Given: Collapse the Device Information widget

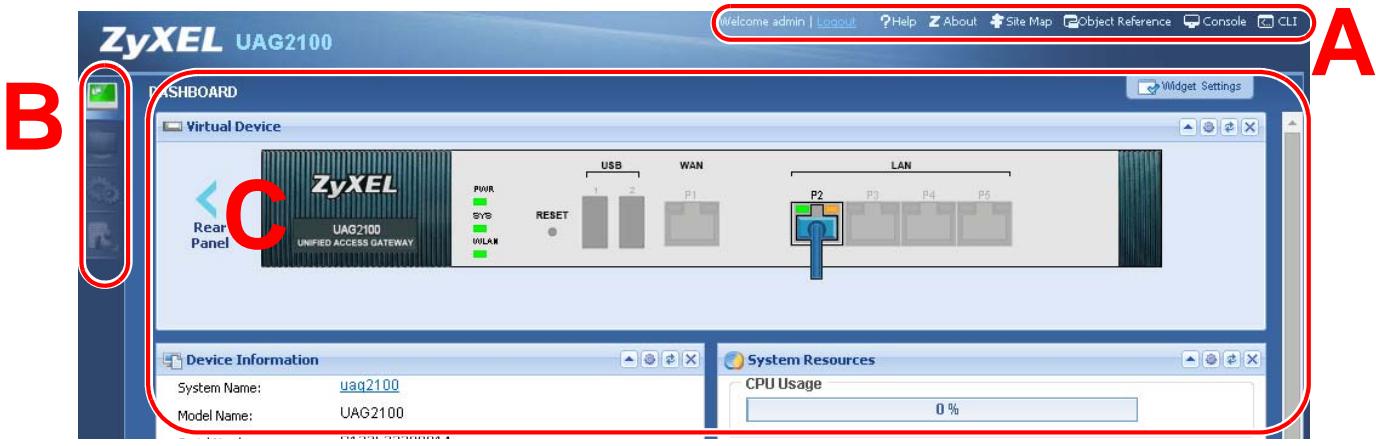Looking at the screenshot, I should 628,358.
